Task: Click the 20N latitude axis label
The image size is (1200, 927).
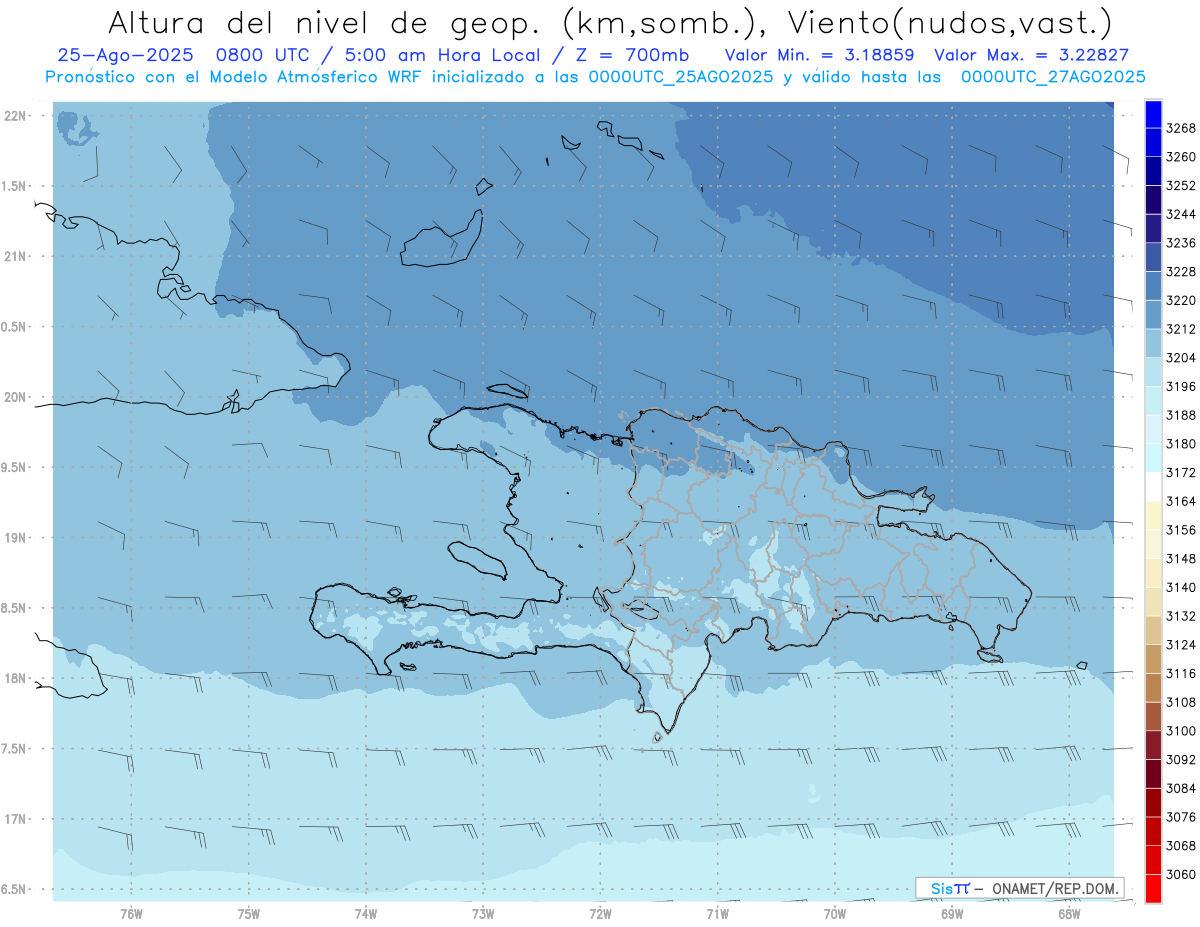Action: click(14, 397)
